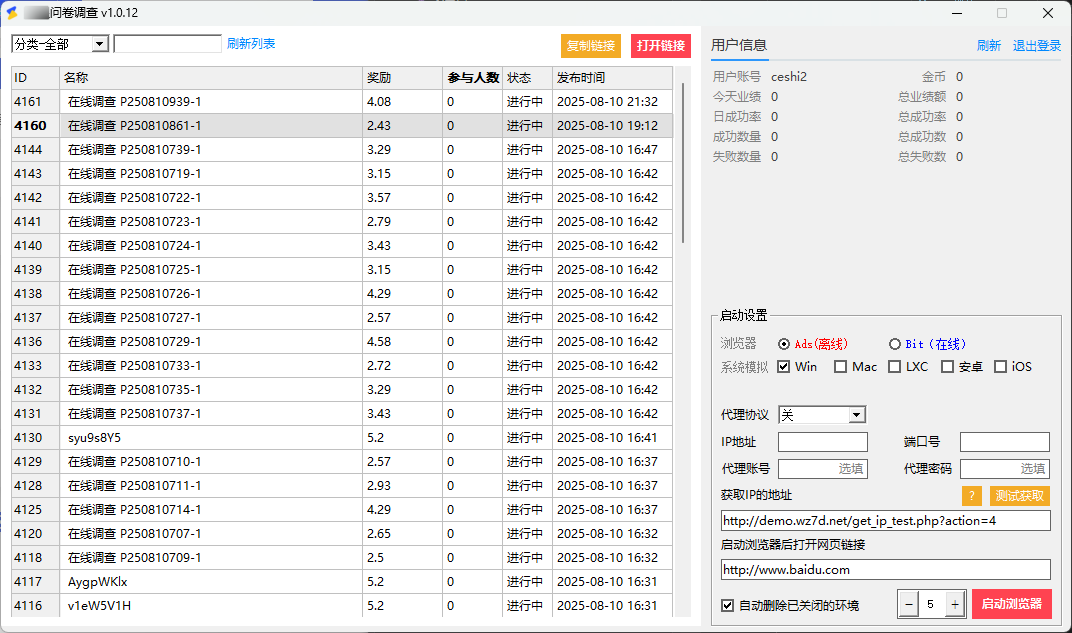The width and height of the screenshot is (1072, 633).
Task: Uncheck the Win system simulation checkbox
Action: [784, 367]
